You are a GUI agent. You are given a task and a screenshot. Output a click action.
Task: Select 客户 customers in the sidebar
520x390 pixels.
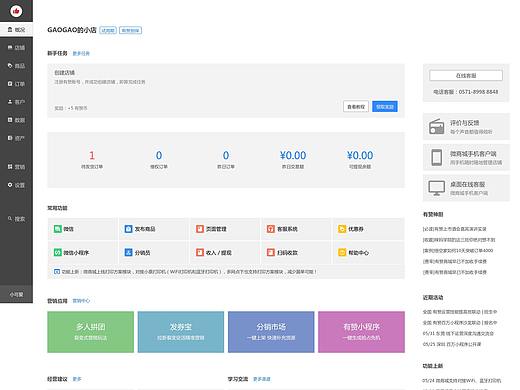point(16,102)
